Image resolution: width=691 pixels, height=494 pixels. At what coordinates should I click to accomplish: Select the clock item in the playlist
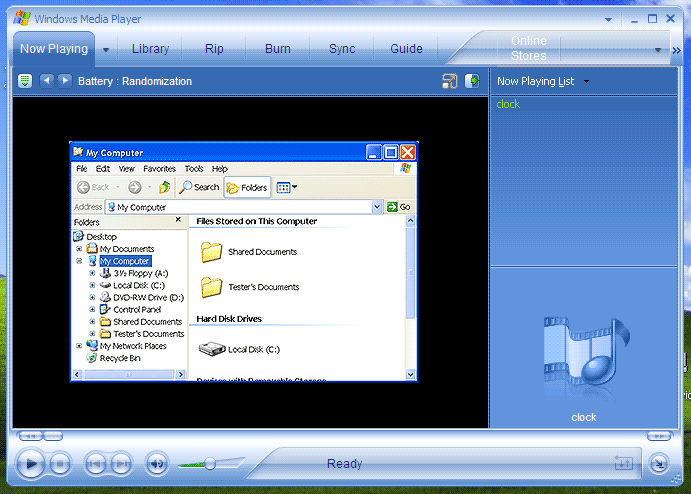point(508,104)
